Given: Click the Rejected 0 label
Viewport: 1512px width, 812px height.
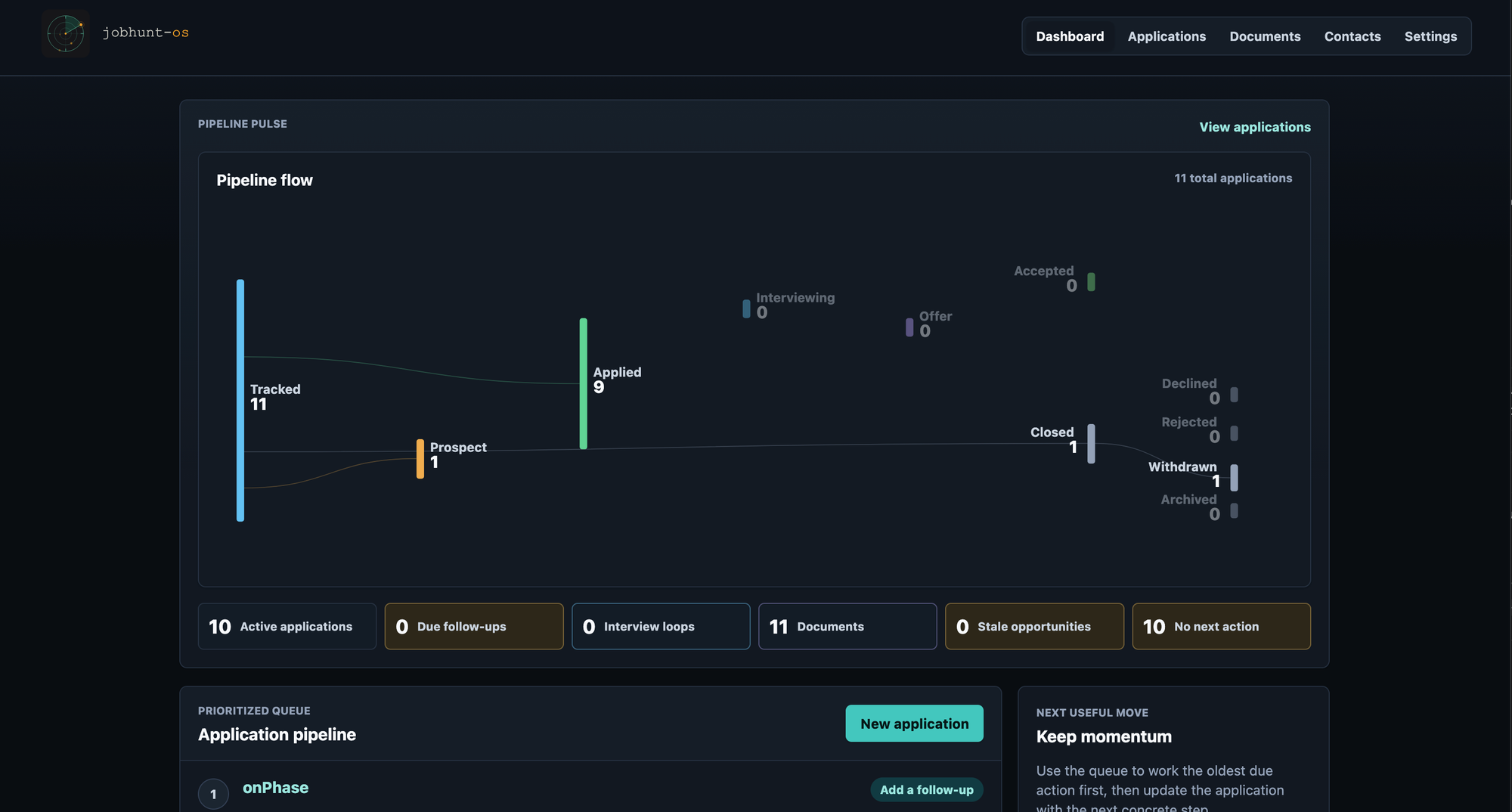Looking at the screenshot, I should [1191, 429].
